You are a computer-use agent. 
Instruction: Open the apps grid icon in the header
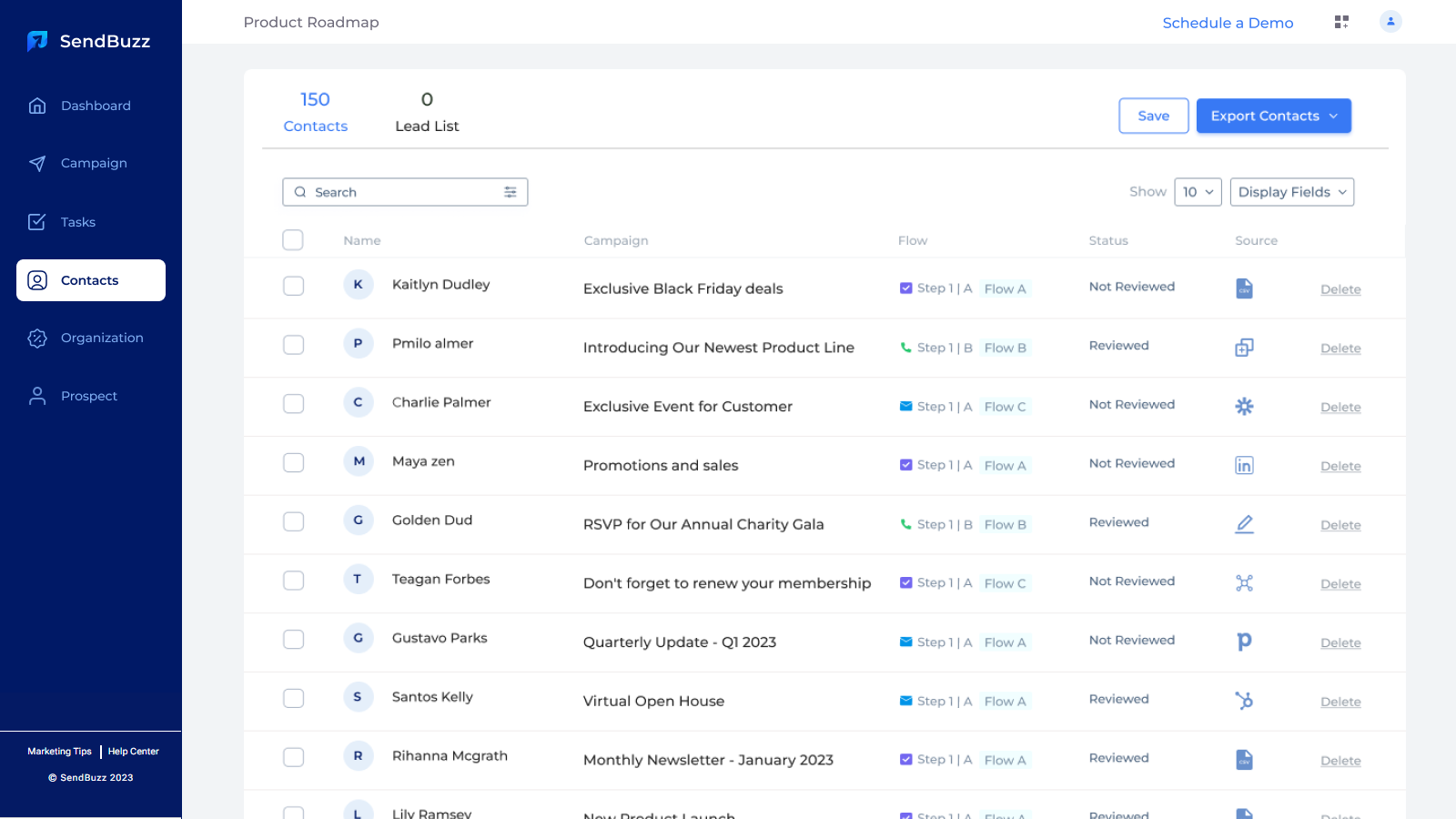pyautogui.click(x=1341, y=21)
